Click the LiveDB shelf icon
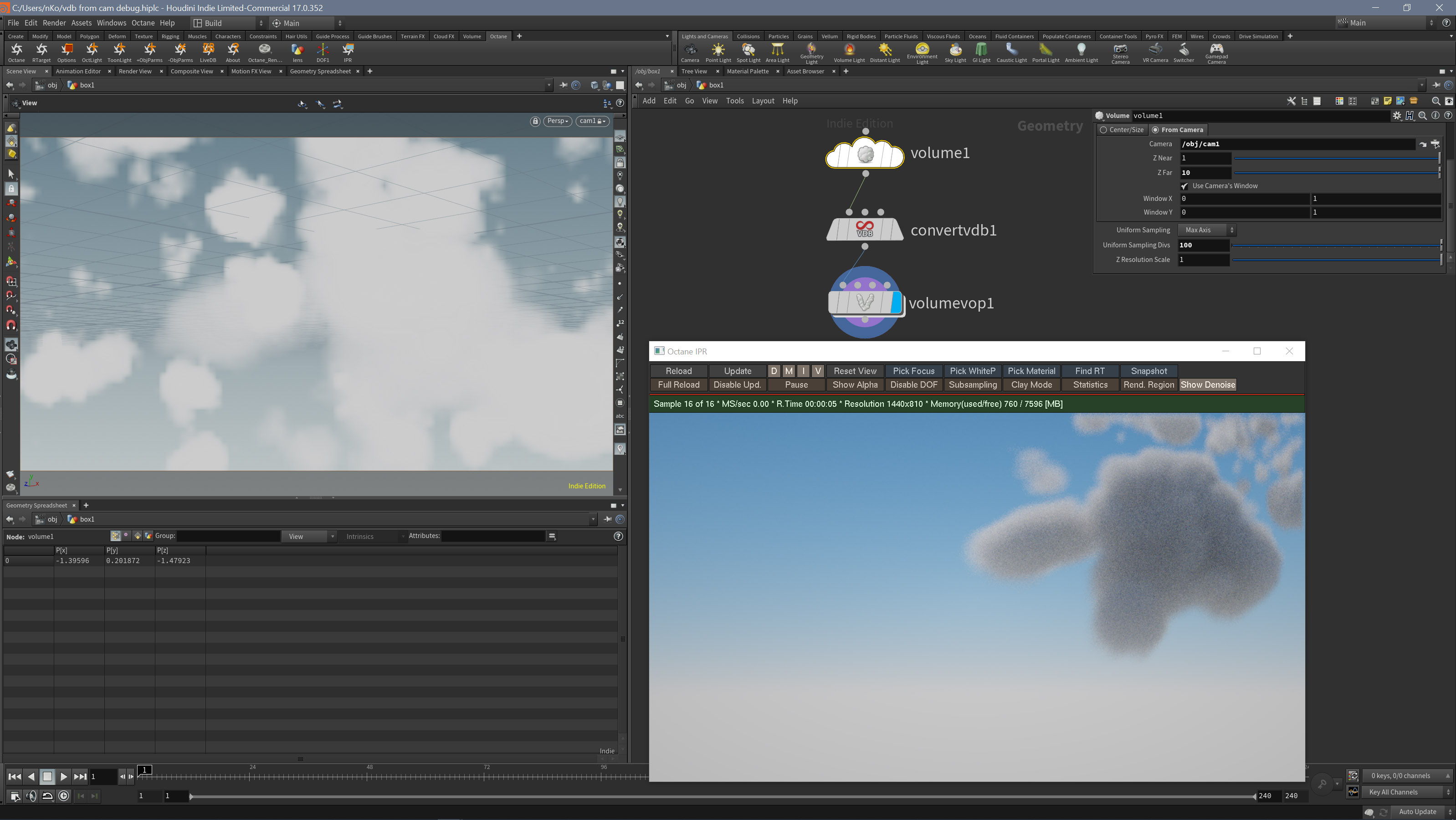The width and height of the screenshot is (1456, 820). [207, 51]
